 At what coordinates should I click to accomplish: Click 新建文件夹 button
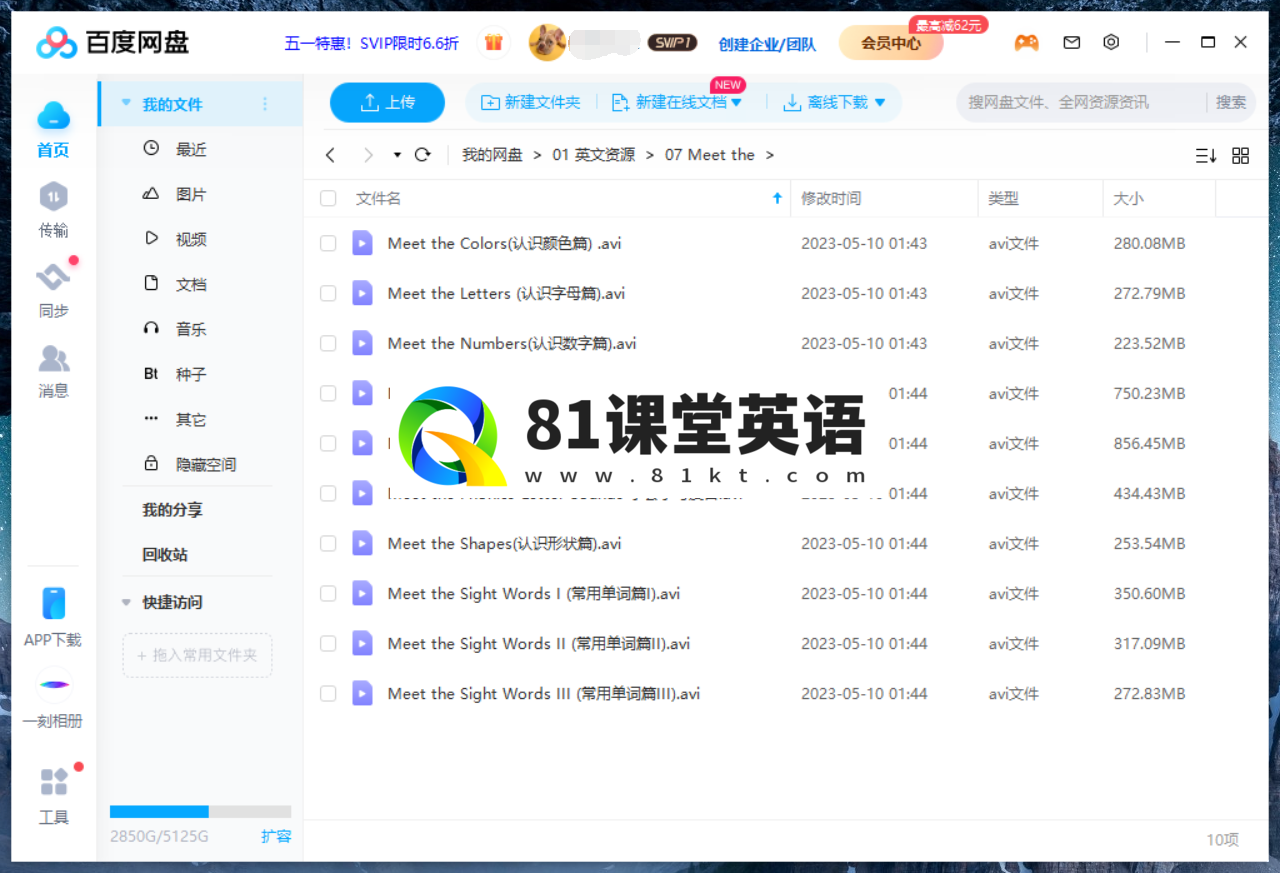(x=531, y=102)
